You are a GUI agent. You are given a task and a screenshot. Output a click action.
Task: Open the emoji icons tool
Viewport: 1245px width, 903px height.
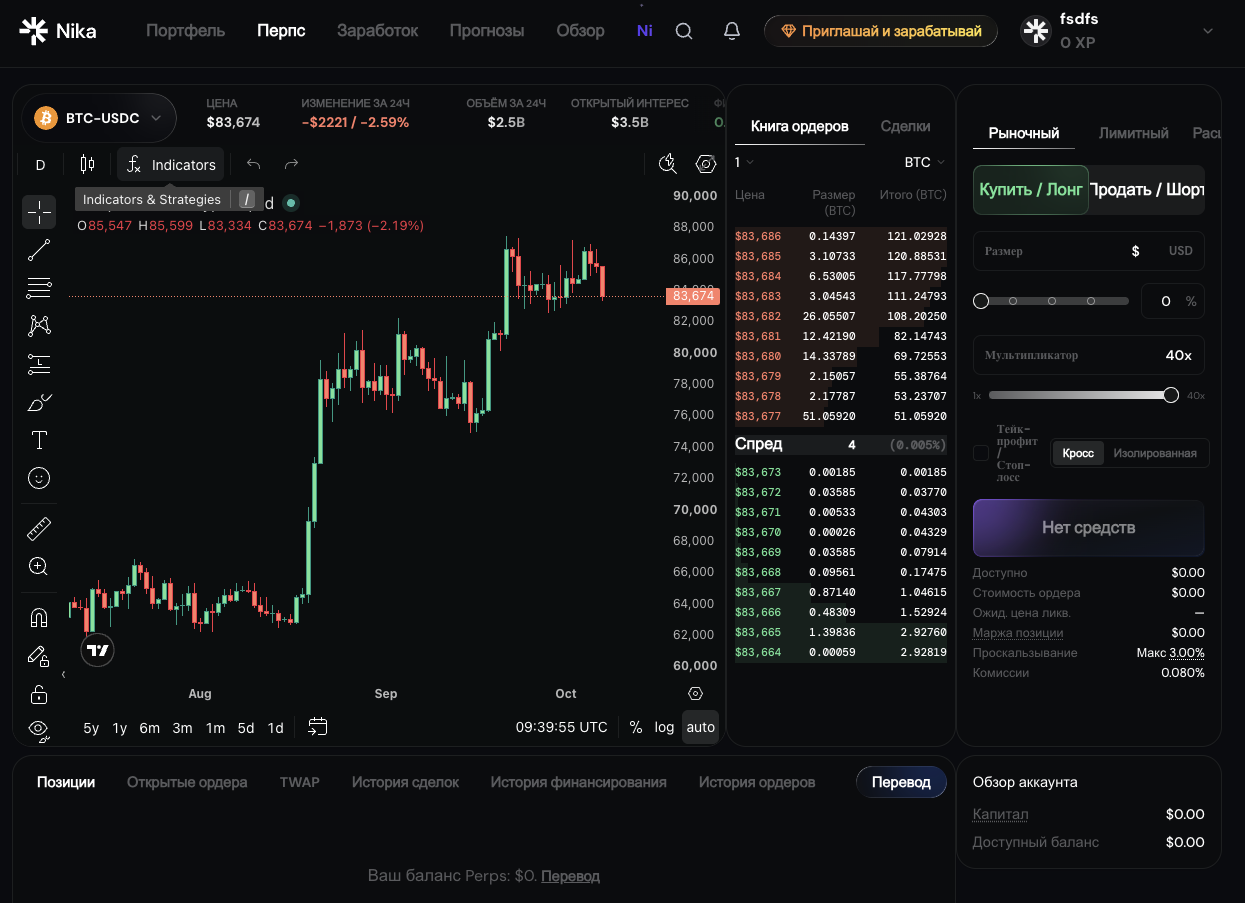pyautogui.click(x=39, y=478)
